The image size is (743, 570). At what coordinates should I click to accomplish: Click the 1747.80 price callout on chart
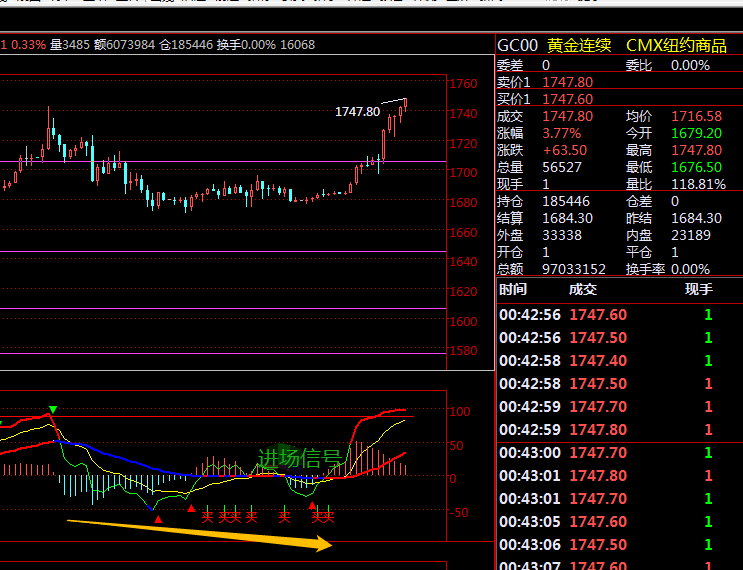click(357, 112)
